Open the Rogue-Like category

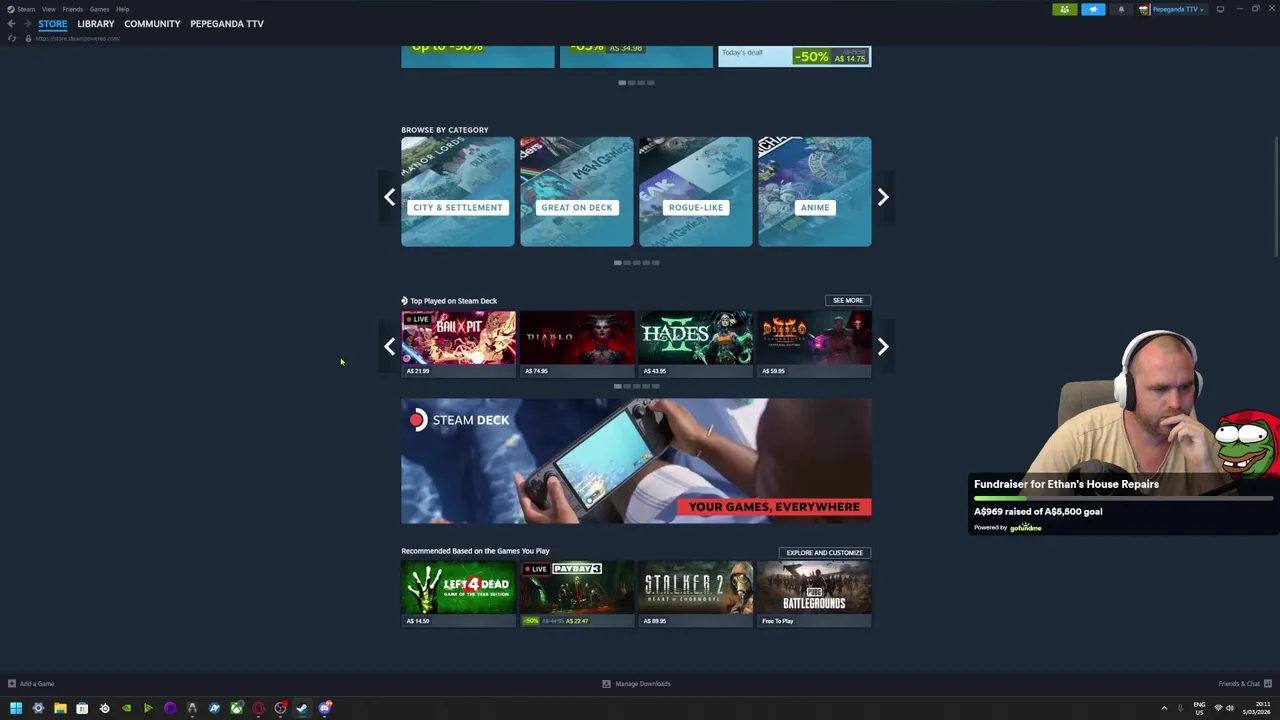[696, 192]
